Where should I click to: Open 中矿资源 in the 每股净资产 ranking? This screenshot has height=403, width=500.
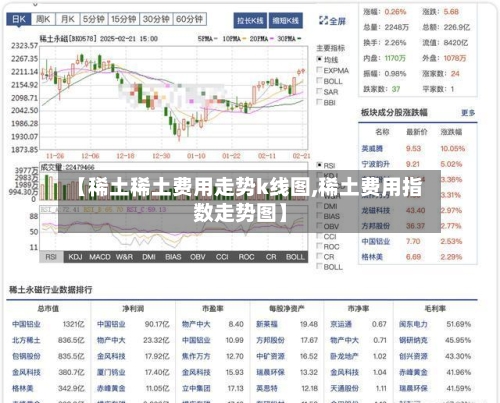click(270, 356)
